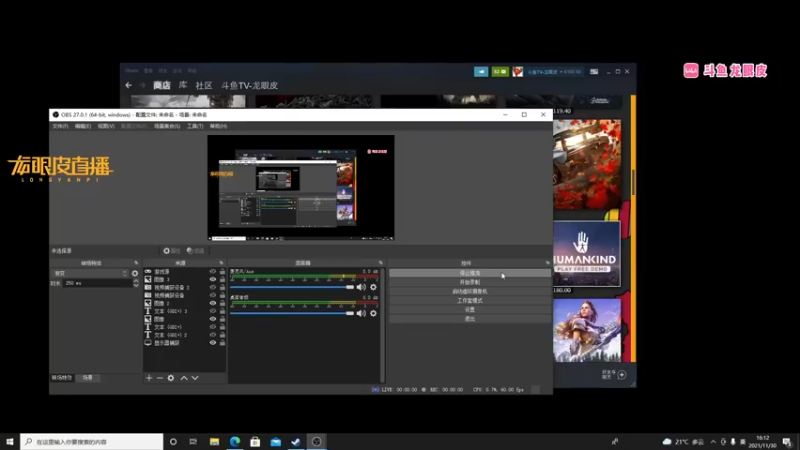The width and height of the screenshot is (800, 450).
Task: Open Windows Start menu
Action: [x=10, y=442]
